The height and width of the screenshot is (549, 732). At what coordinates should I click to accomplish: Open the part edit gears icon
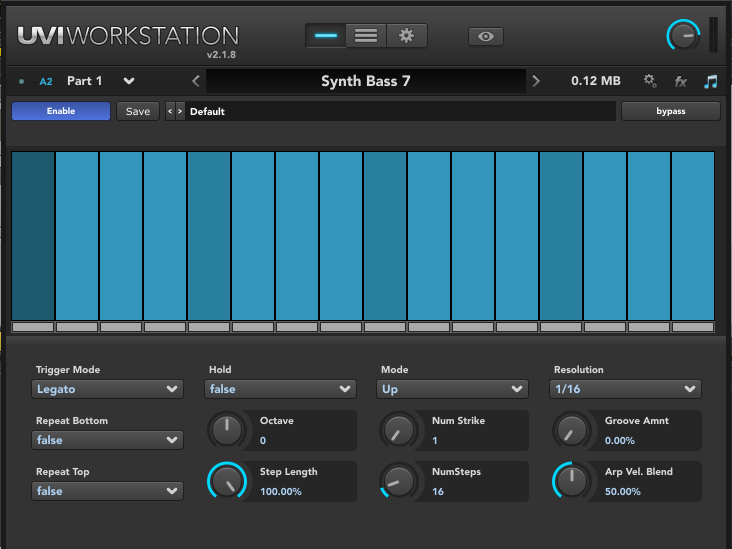[x=650, y=81]
